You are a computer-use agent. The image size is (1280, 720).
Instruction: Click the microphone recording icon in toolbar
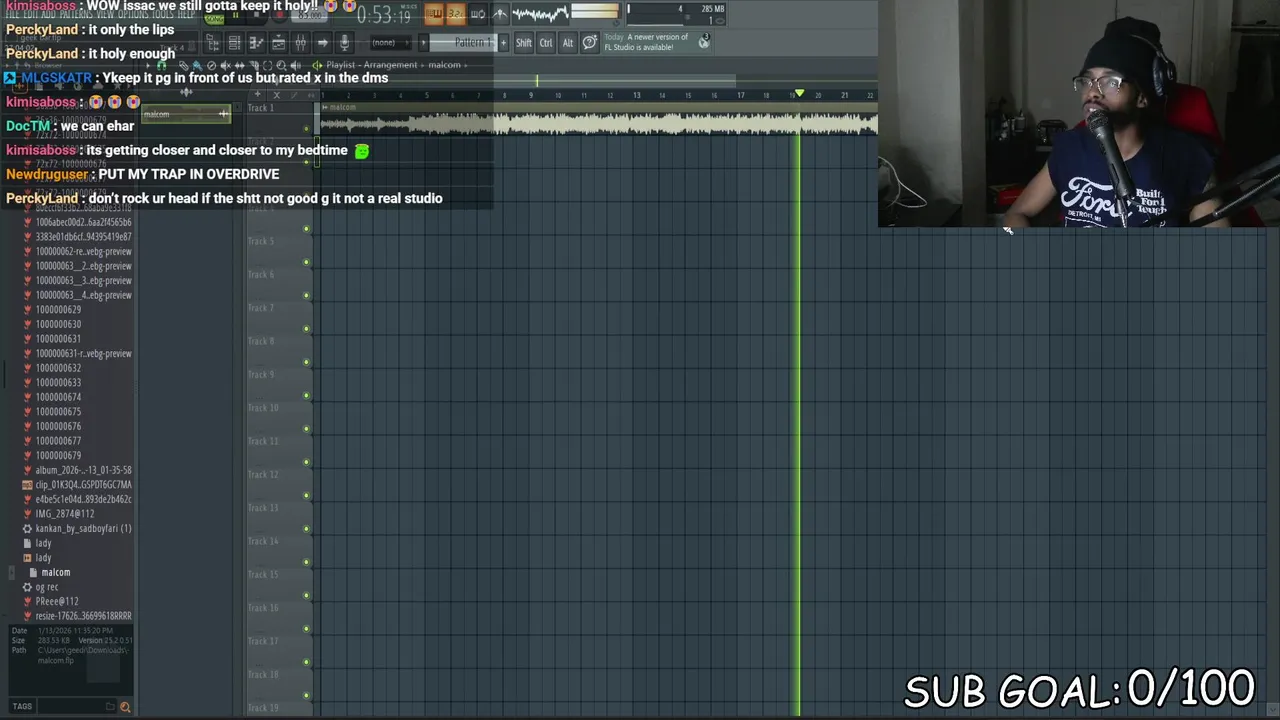pyautogui.click(x=345, y=42)
